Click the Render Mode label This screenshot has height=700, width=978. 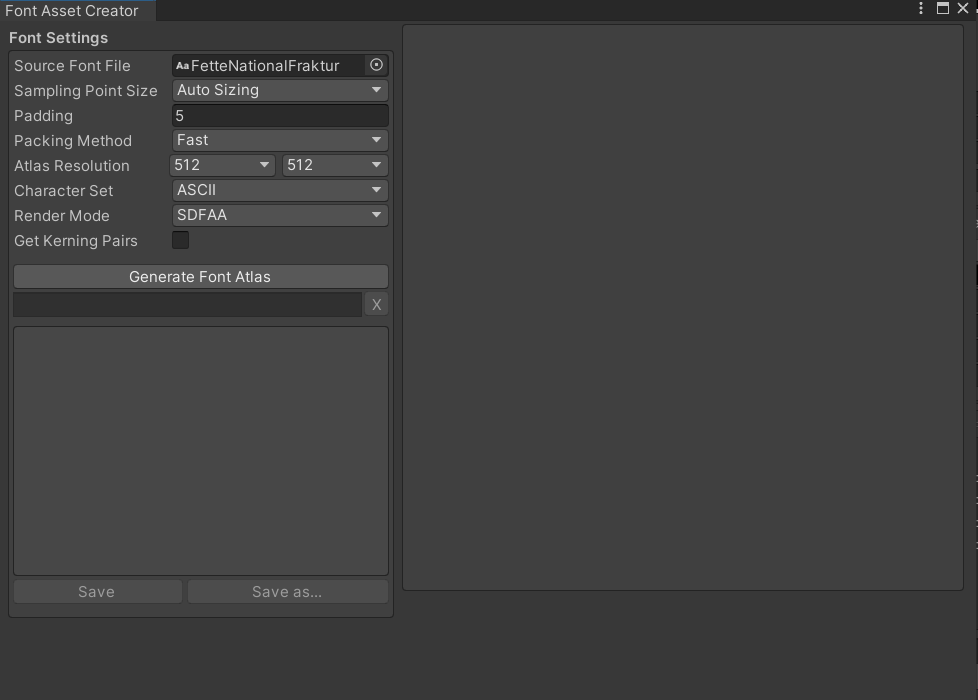[x=62, y=215]
